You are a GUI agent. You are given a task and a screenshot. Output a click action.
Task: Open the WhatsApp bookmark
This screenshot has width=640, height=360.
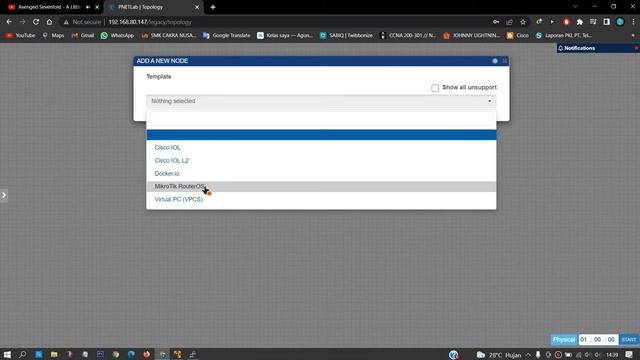click(117, 36)
